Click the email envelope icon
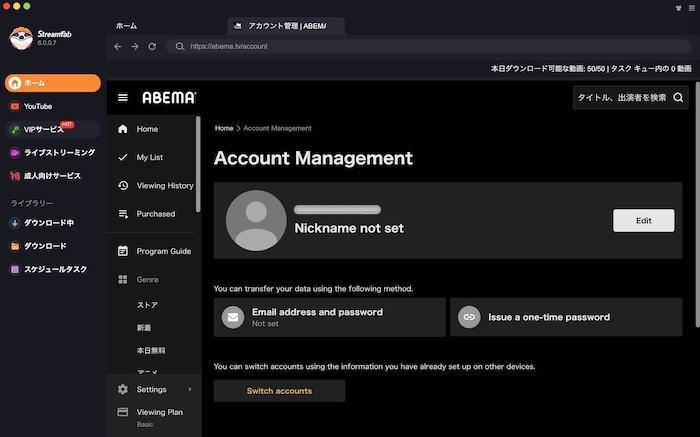This screenshot has height=437, width=700. coord(233,317)
